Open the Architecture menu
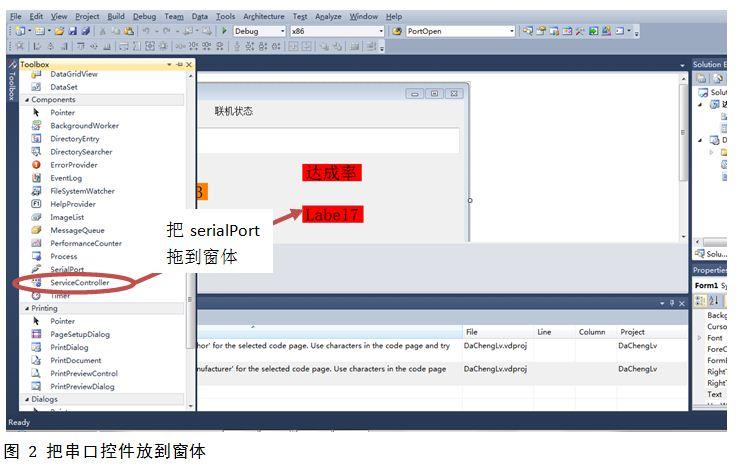The width and height of the screenshot is (741, 466). (x=264, y=17)
